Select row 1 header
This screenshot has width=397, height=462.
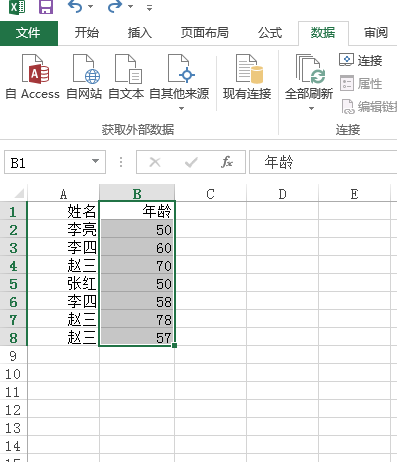coord(13,212)
